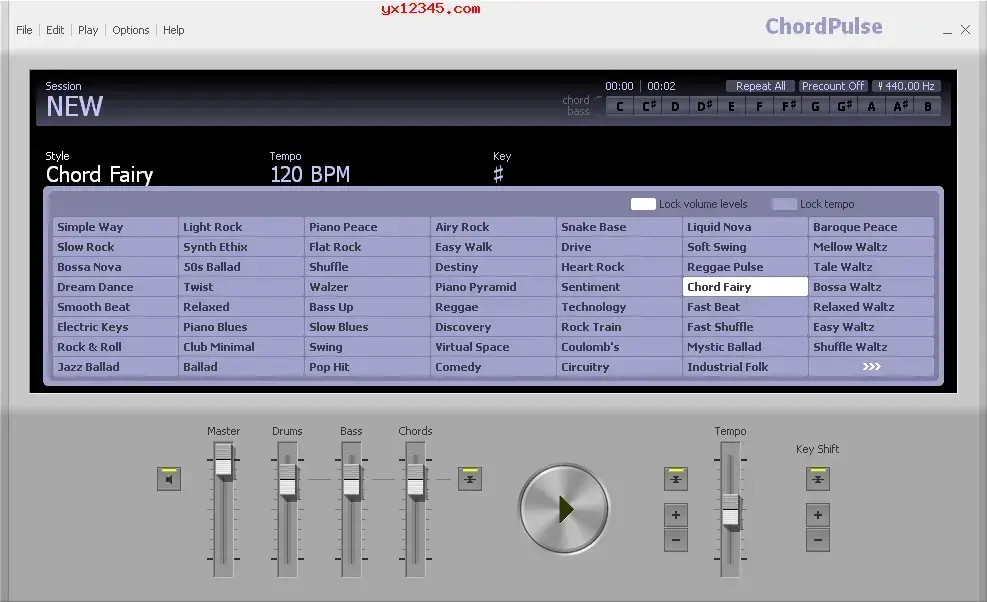Choose the Piano Pyramid style
987x602 pixels.
tap(493, 287)
